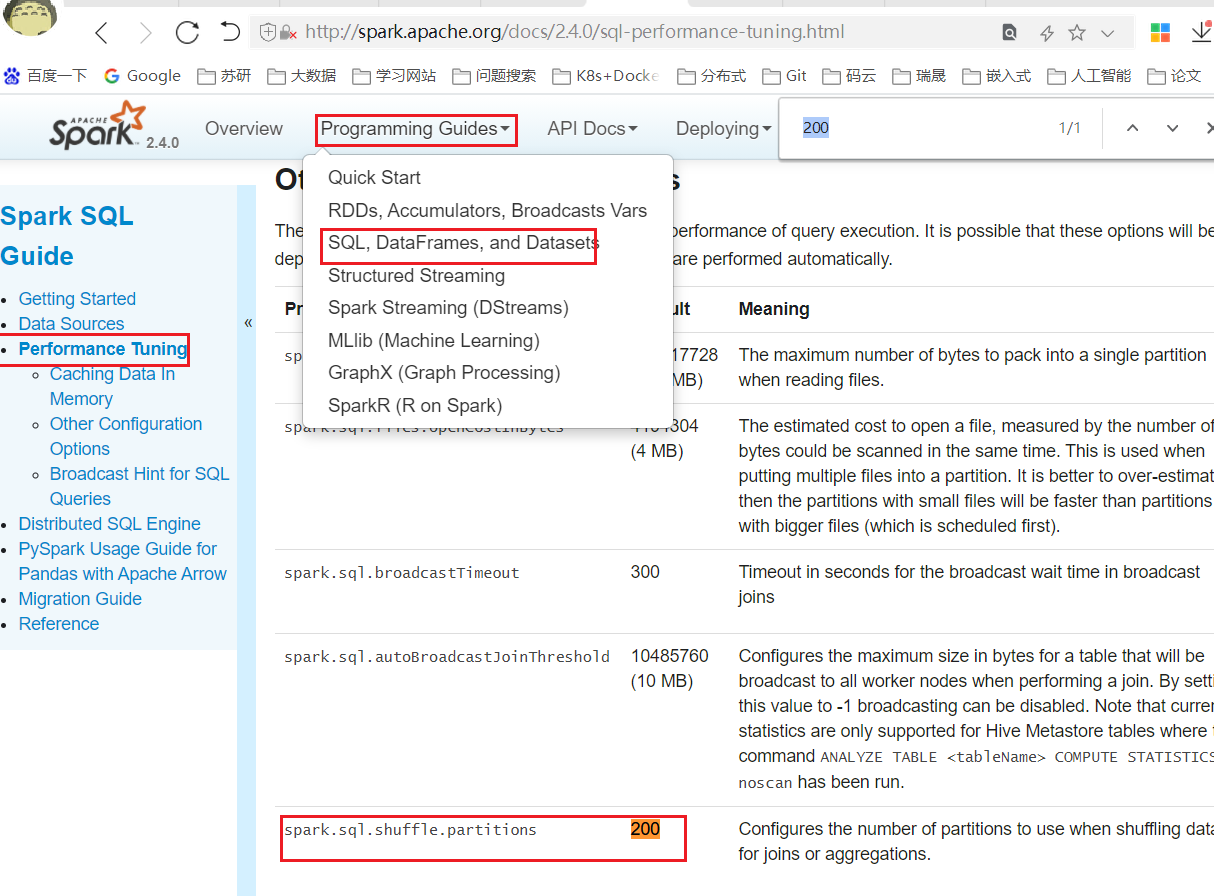Open the API Docs dropdown
Viewport: 1214px width, 896px height.
pos(592,128)
